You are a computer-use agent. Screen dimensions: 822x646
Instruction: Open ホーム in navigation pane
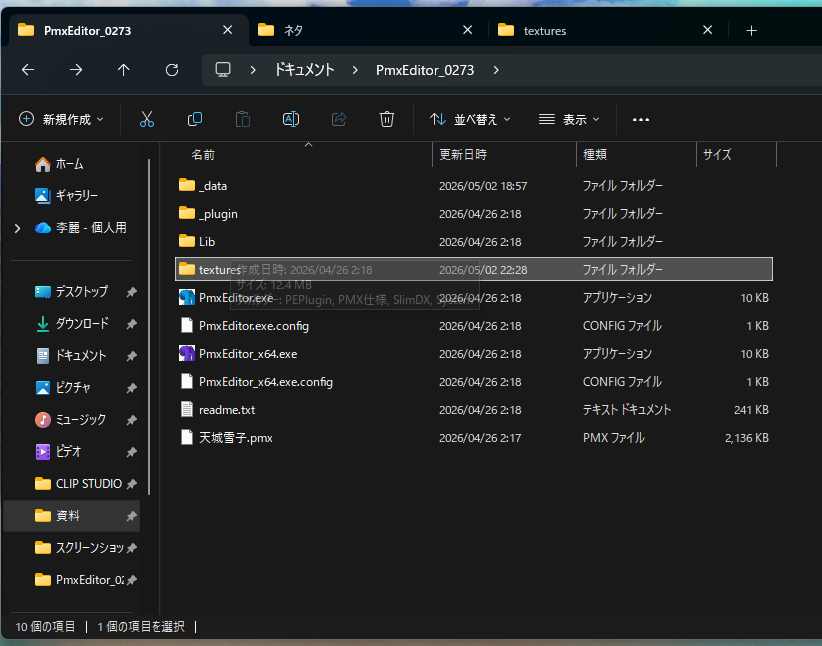[x=70, y=164]
